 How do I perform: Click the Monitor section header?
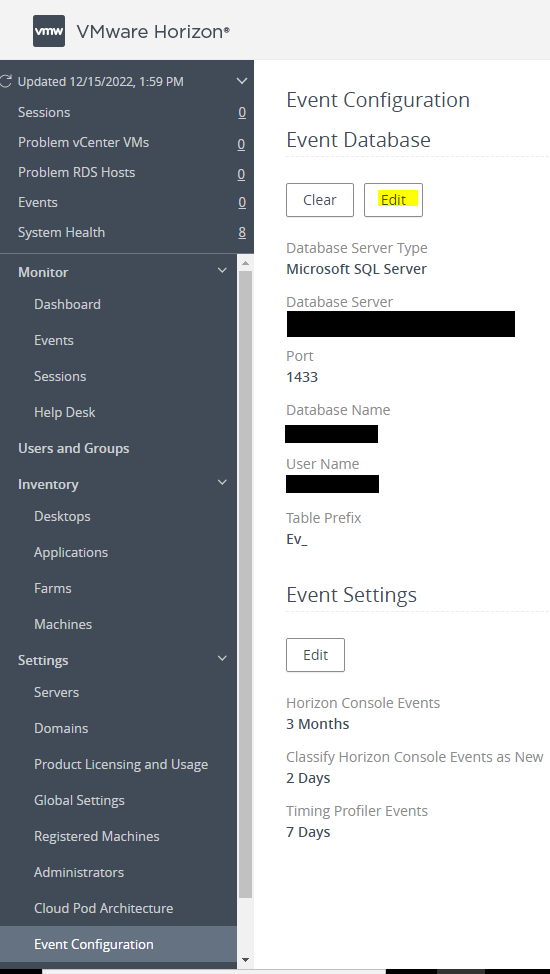[43, 272]
